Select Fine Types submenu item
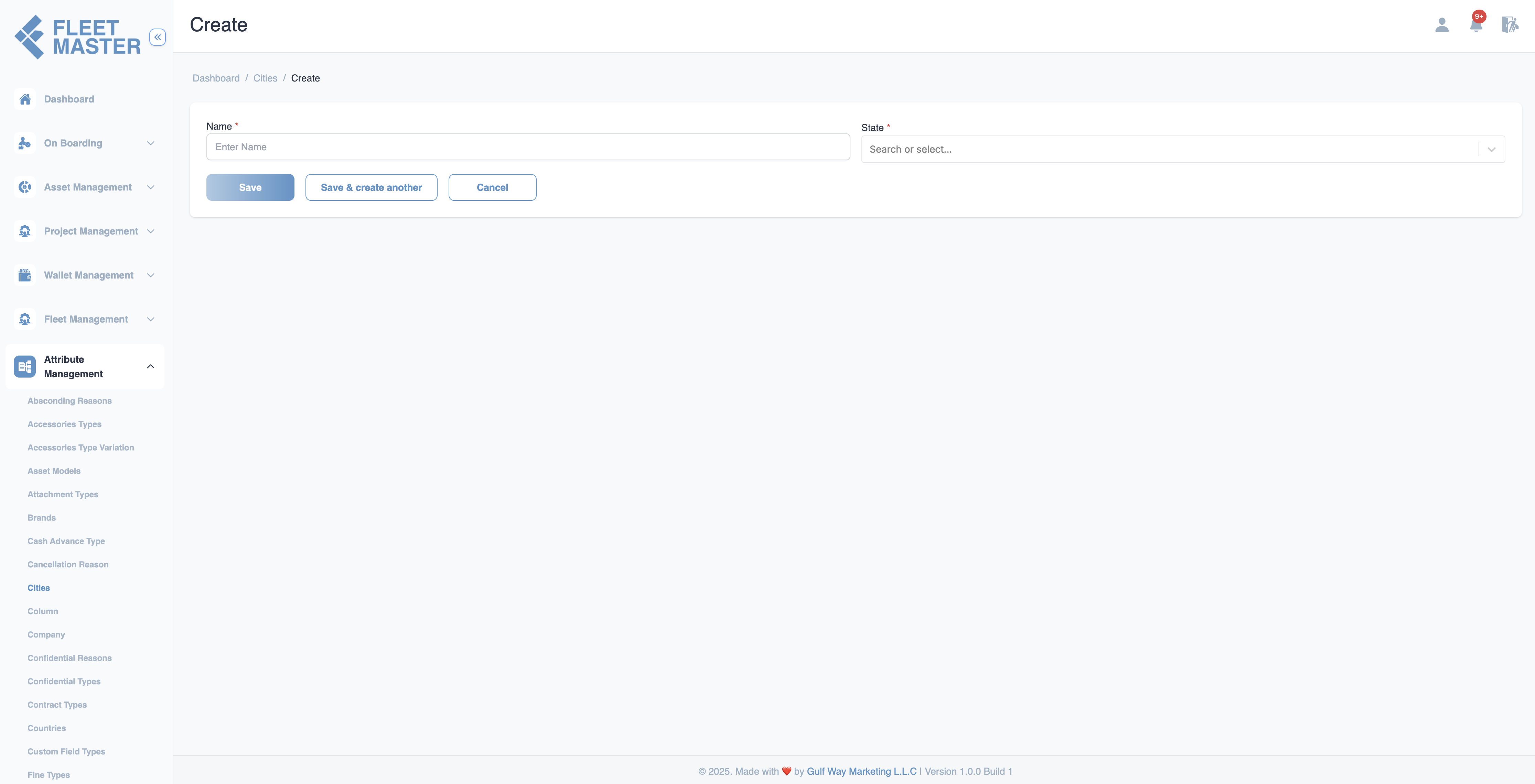1535x784 pixels. [48, 775]
